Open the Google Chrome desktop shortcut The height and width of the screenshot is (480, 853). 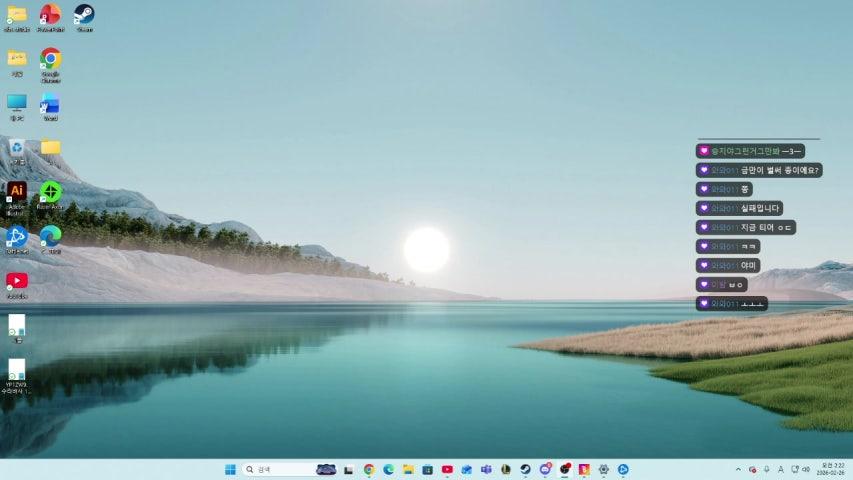click(50, 58)
